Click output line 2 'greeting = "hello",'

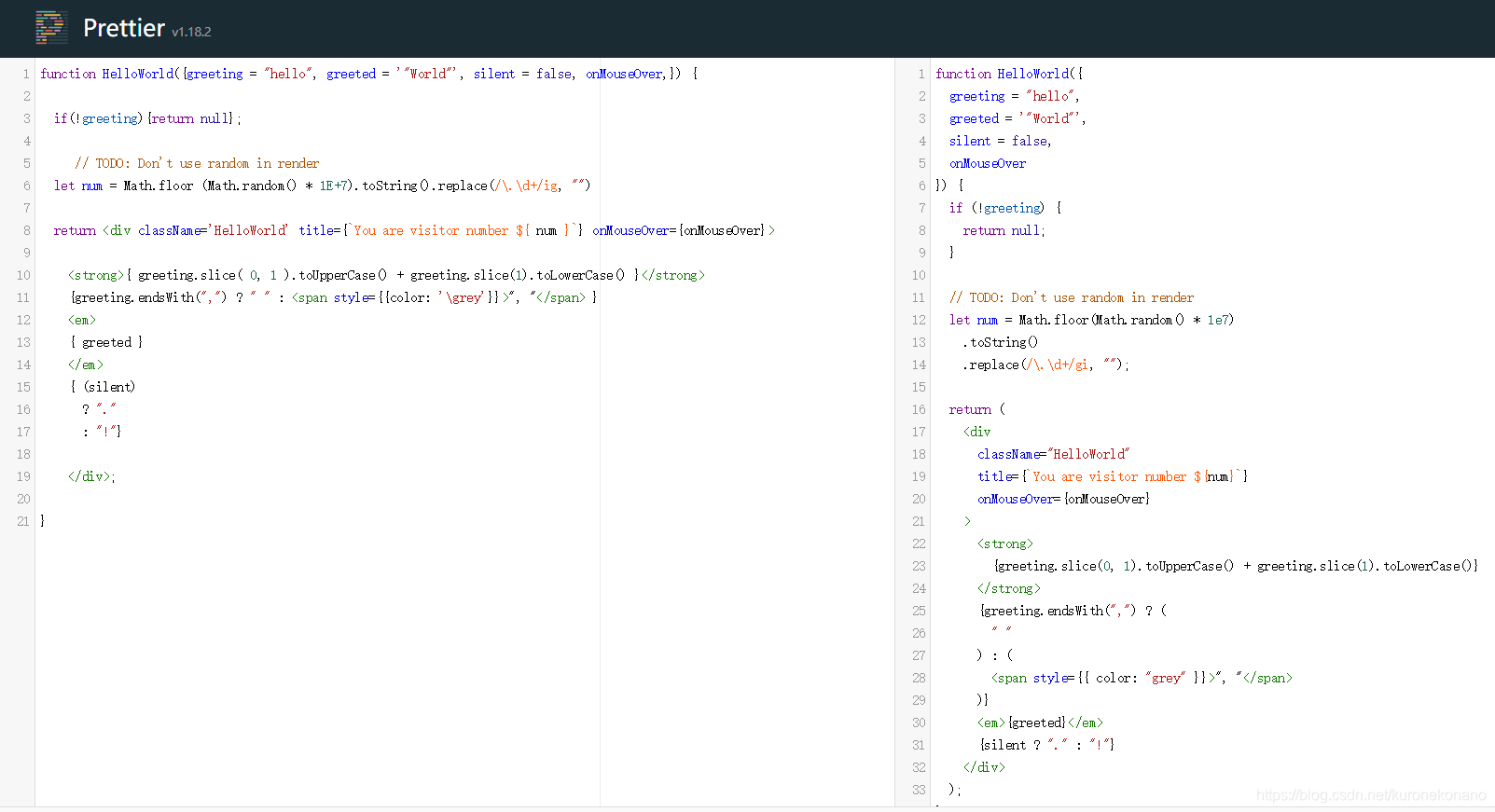click(x=1015, y=96)
